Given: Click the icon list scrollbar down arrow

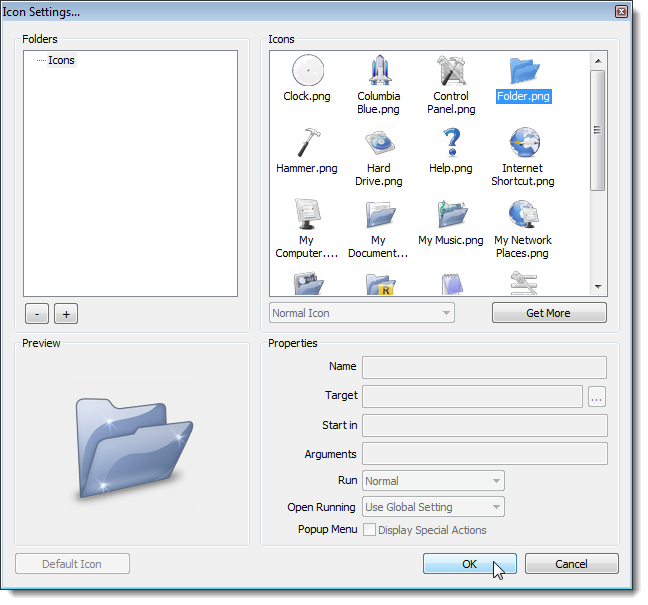Looking at the screenshot, I should click(598, 286).
